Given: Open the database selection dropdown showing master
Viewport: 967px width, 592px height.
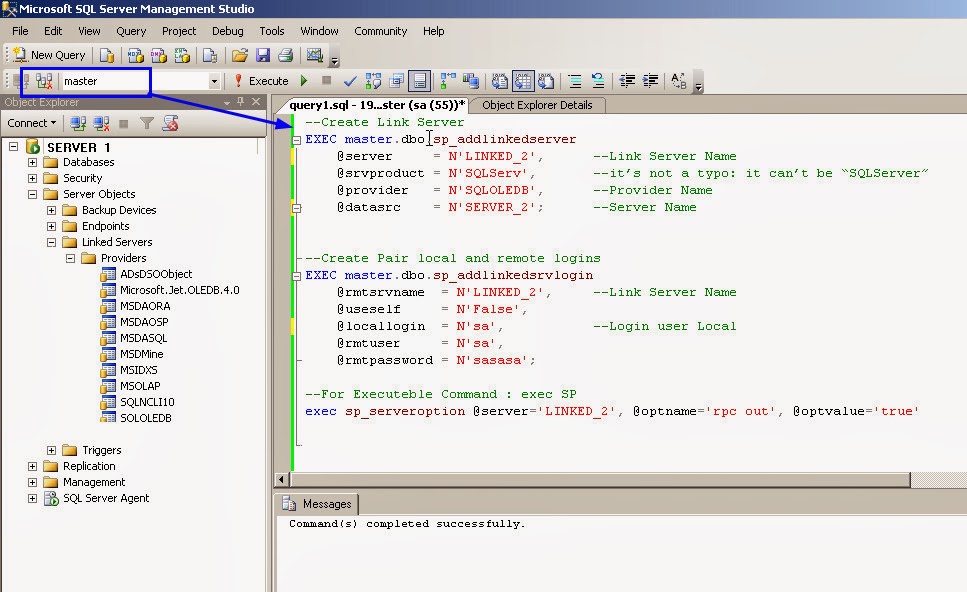Looking at the screenshot, I should pos(214,81).
